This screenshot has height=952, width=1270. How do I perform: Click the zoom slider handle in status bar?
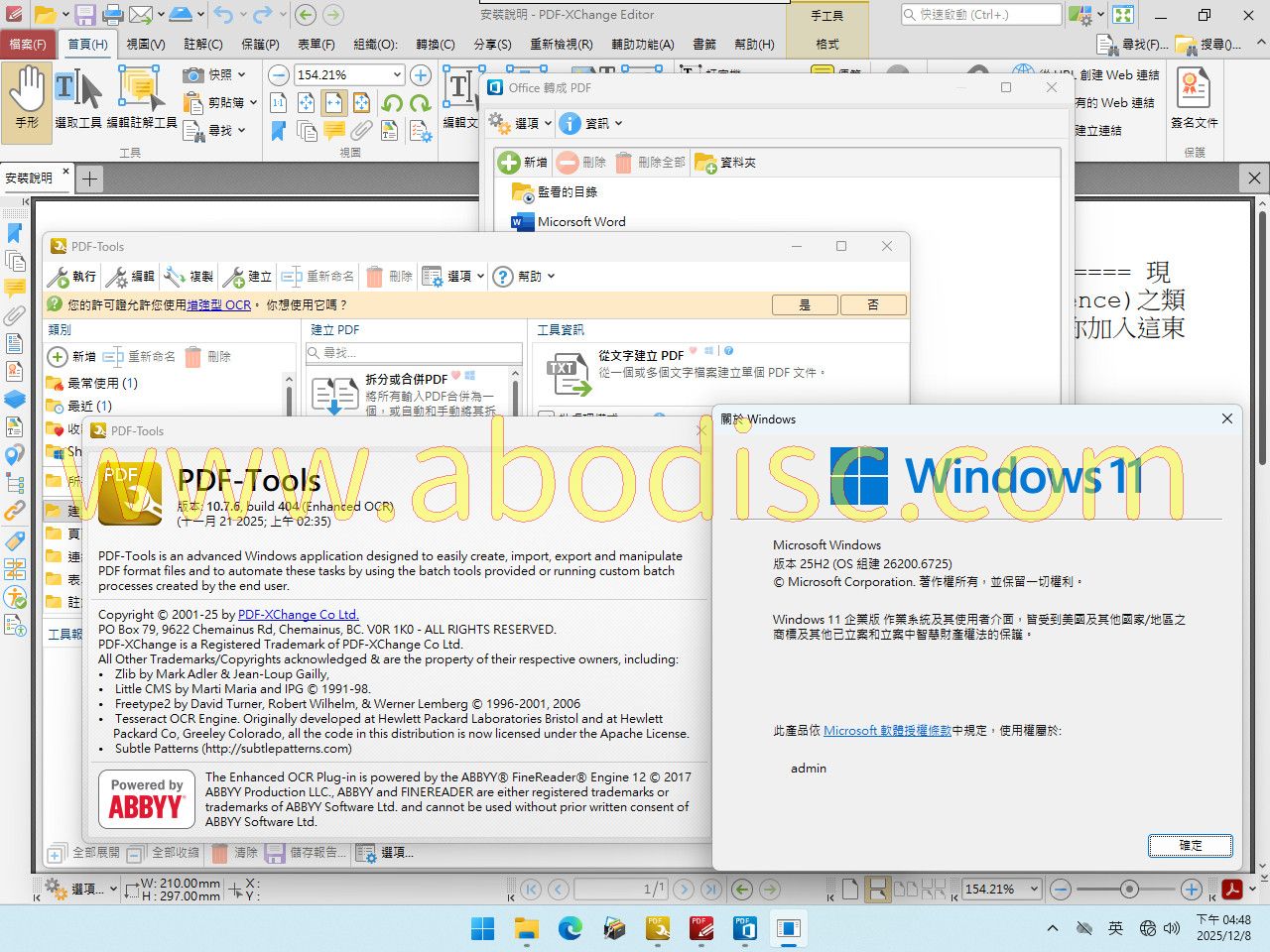click(1129, 890)
